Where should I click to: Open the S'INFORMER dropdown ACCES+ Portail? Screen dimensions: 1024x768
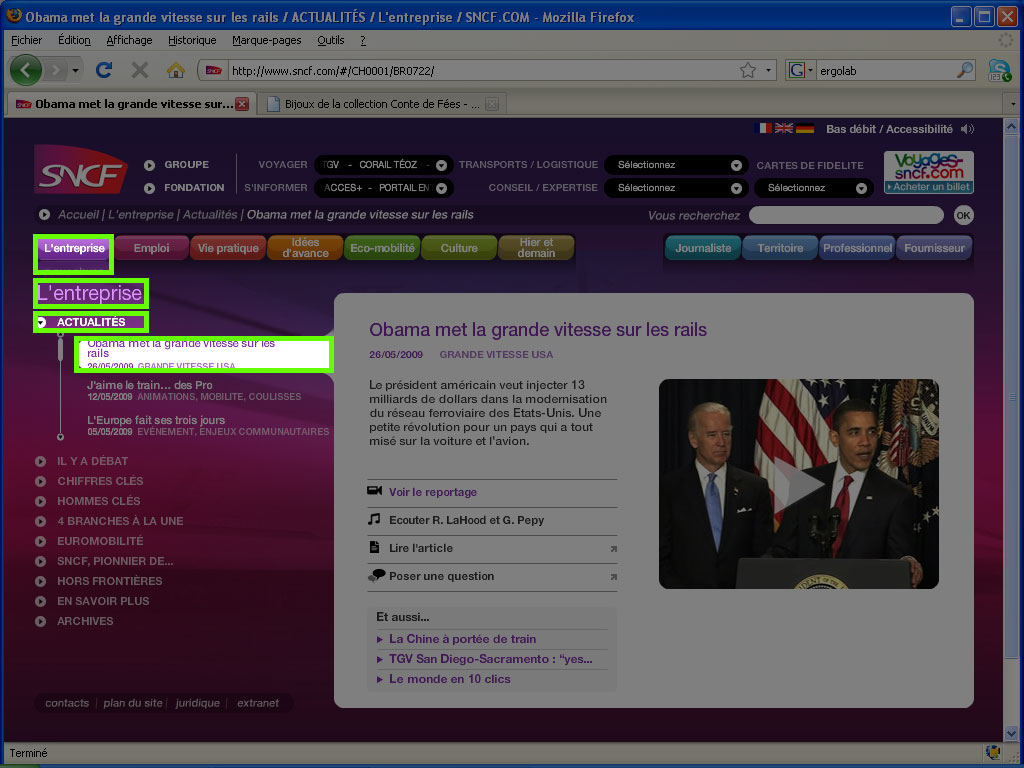click(x=383, y=188)
